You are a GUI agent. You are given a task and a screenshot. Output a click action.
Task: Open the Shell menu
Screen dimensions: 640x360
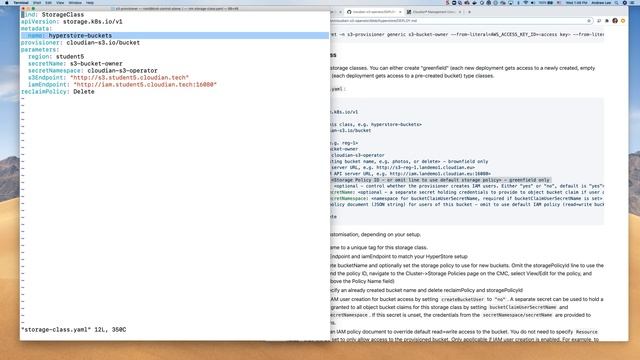pyautogui.click(x=37, y=2)
